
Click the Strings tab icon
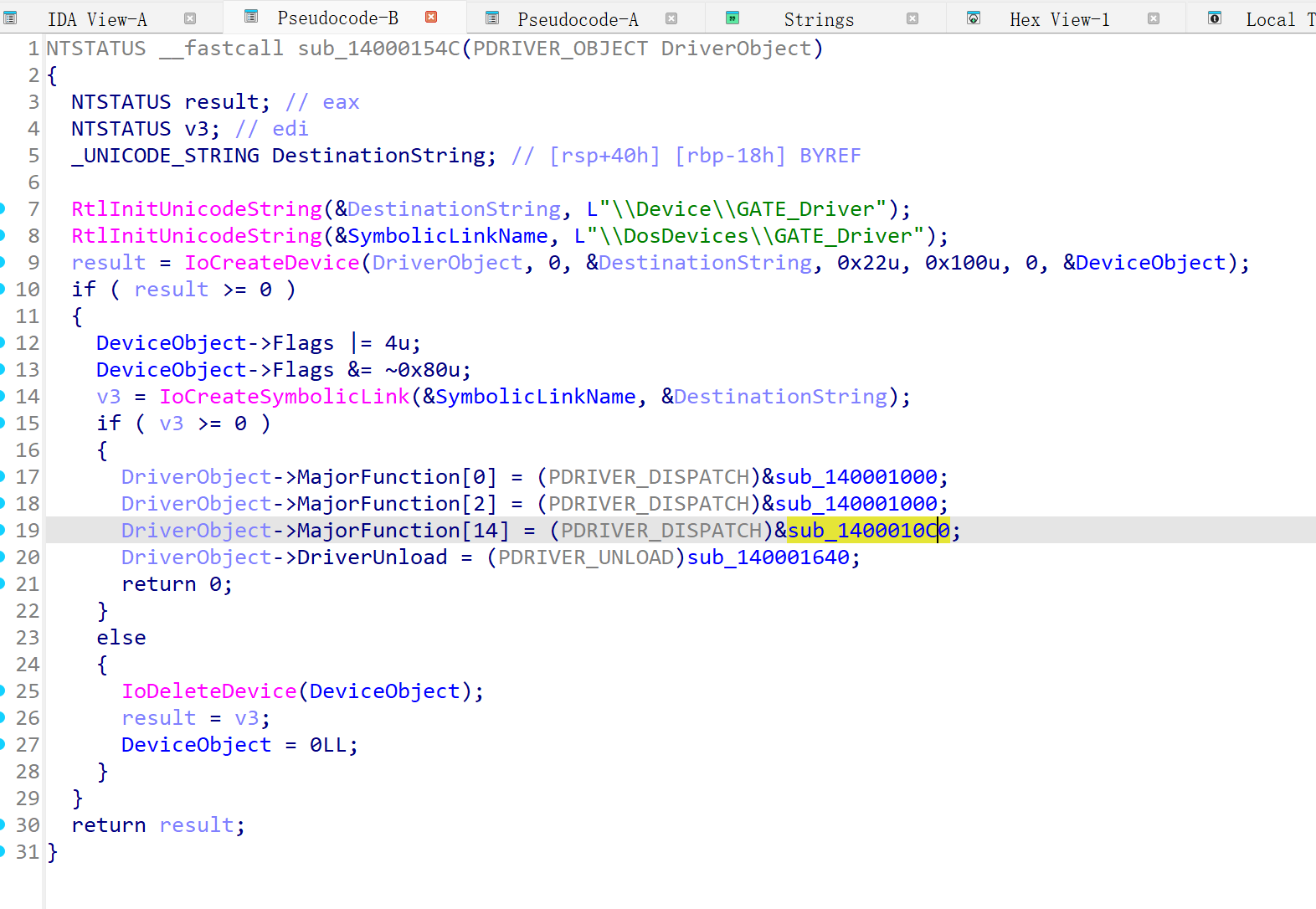tap(733, 18)
